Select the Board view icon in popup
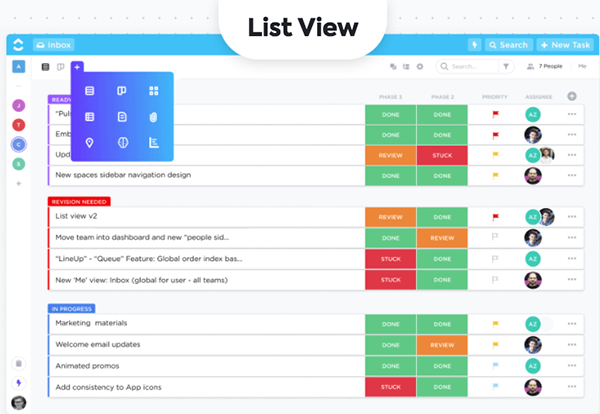Screen dimensions: 600x414 (x=122, y=91)
